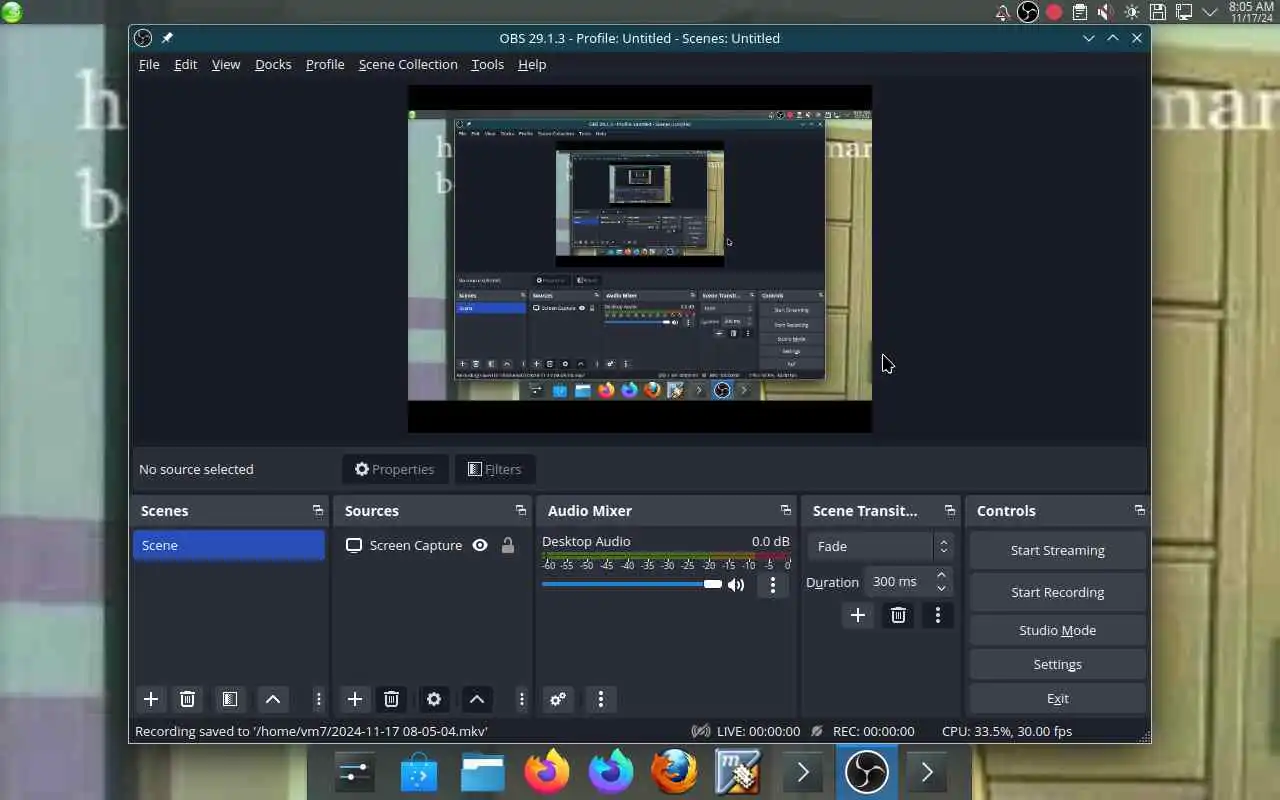Open transition properties three-dot menu
Image resolution: width=1280 pixels, height=800 pixels.
click(937, 615)
